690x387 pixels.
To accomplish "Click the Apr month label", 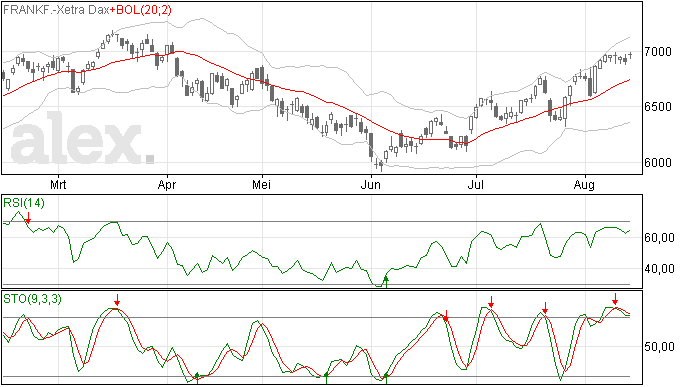I will coord(167,184).
